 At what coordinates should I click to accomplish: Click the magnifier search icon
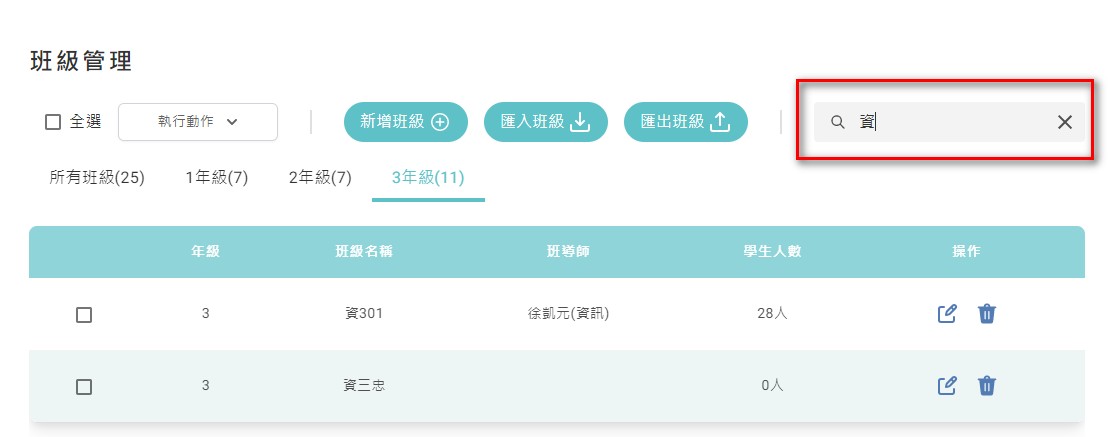[x=837, y=122]
